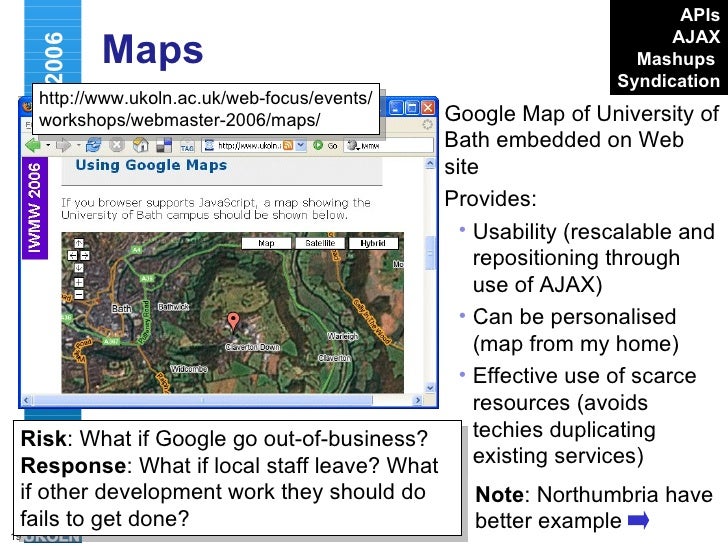Click the purple IWMW 2006 banner

click(x=35, y=208)
